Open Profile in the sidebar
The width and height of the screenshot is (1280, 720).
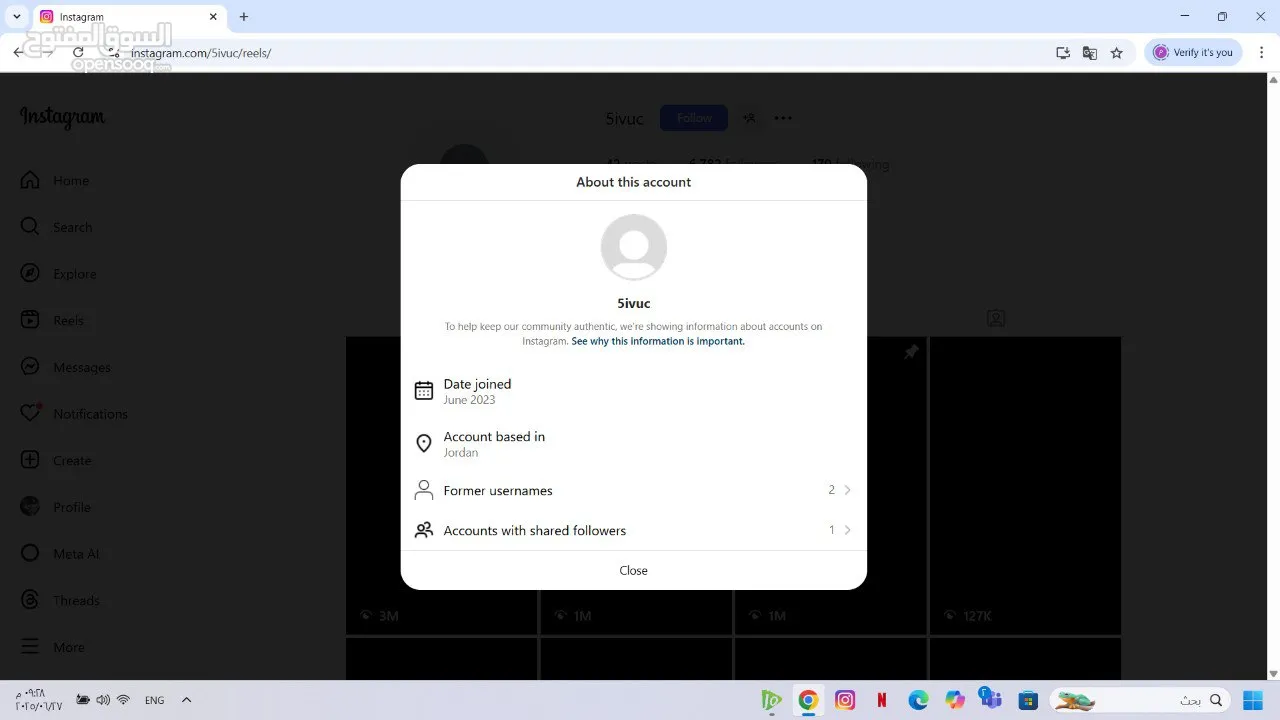(x=56, y=507)
